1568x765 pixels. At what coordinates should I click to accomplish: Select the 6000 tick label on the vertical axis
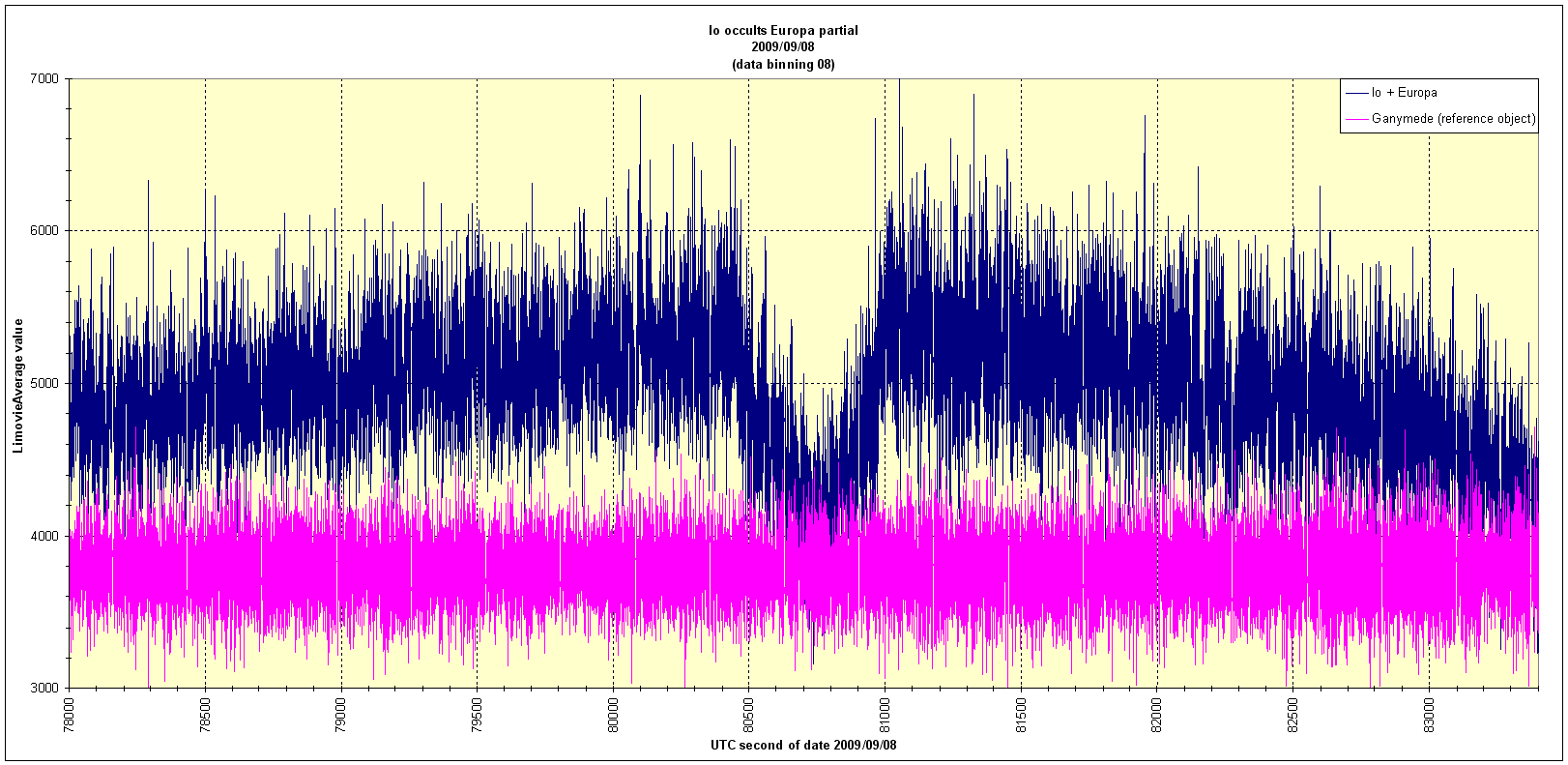click(46, 231)
